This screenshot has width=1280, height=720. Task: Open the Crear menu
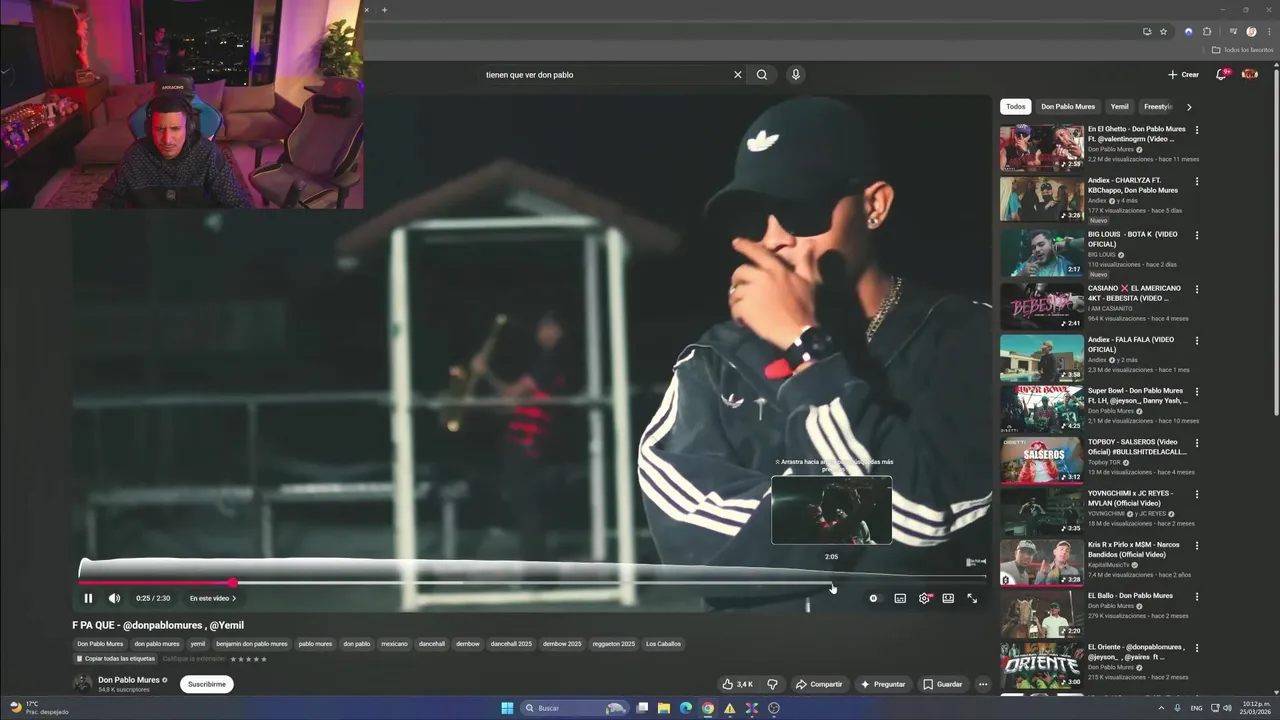tap(1183, 74)
